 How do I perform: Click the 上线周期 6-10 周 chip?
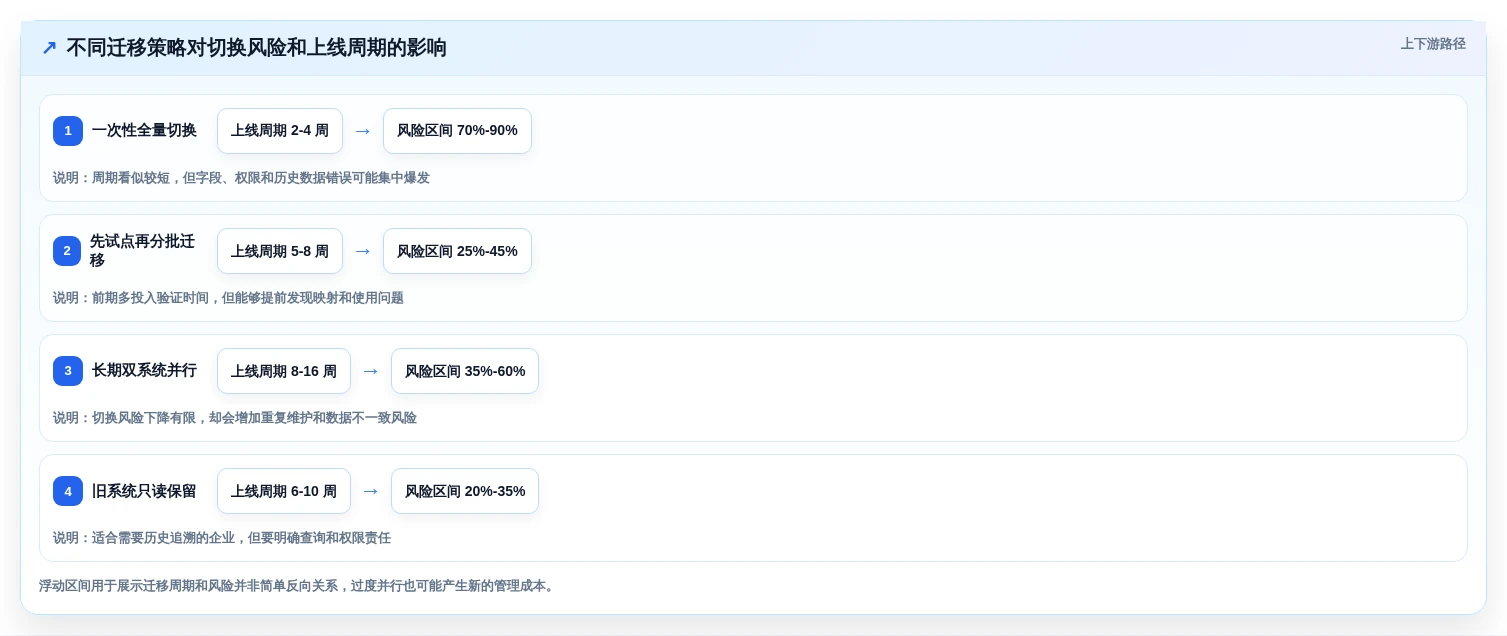point(284,491)
